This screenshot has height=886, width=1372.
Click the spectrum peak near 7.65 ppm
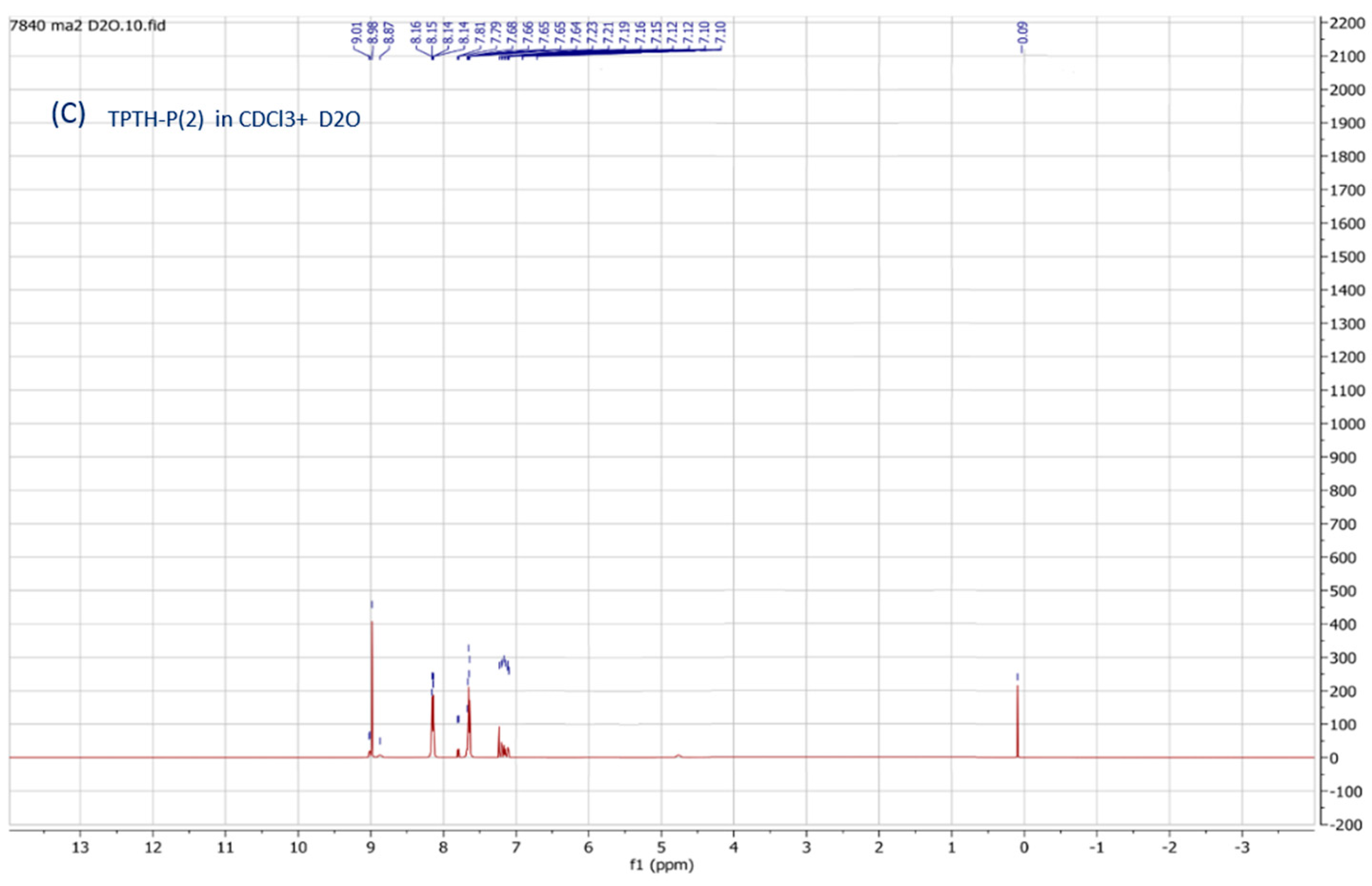click(469, 722)
